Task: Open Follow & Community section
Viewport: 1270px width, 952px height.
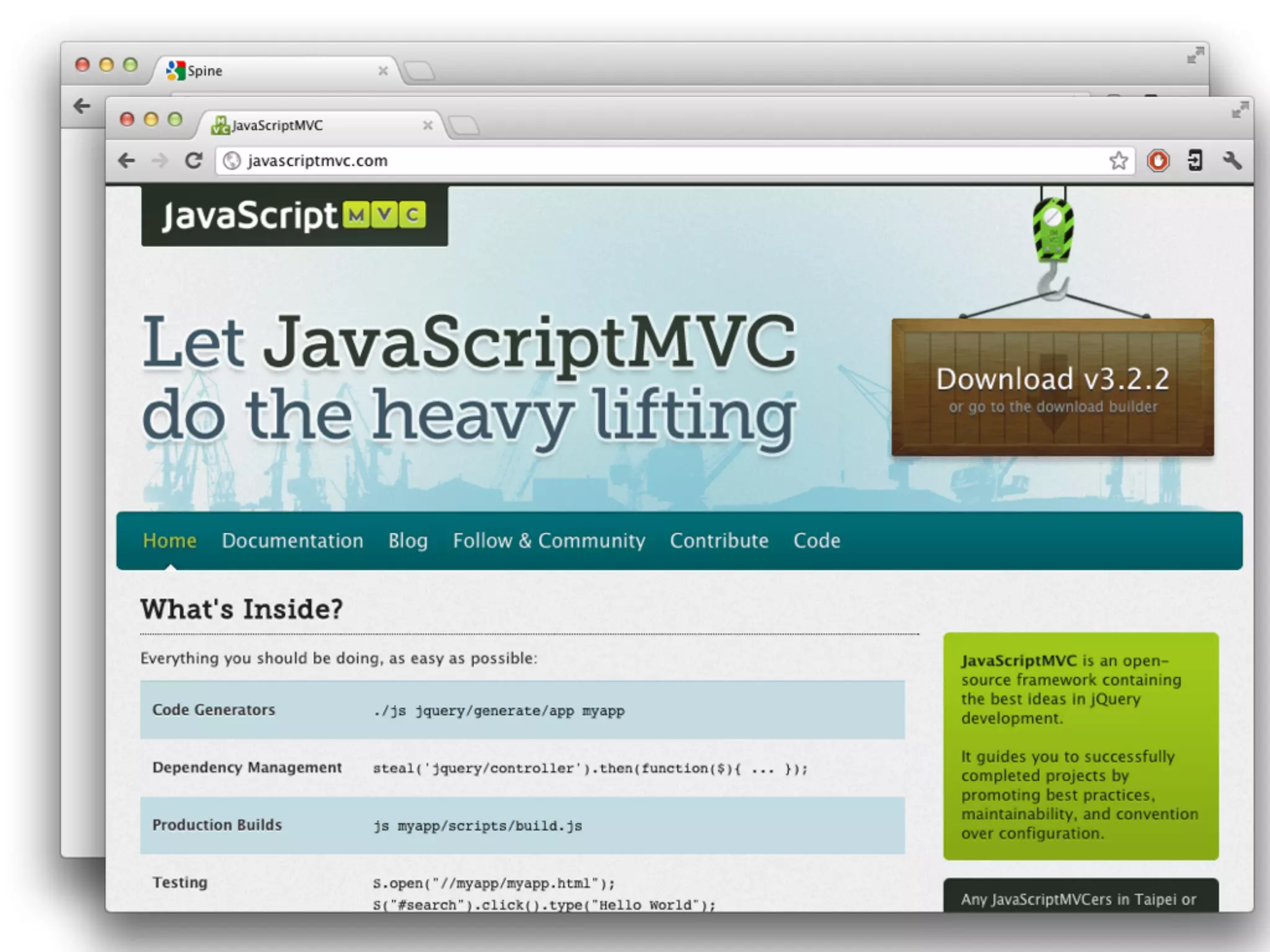Action: point(549,541)
